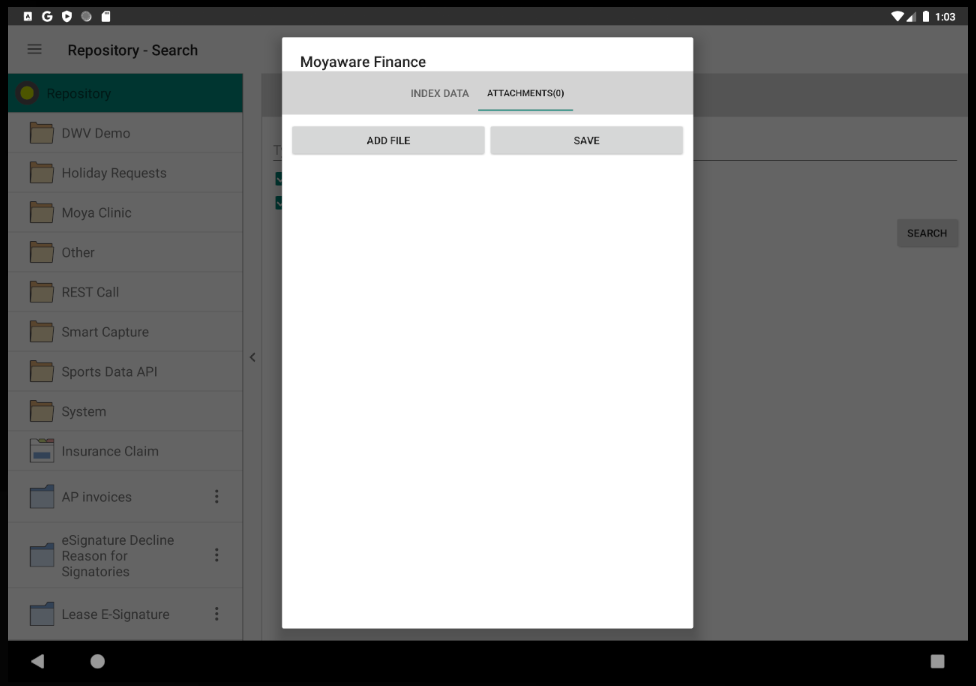This screenshot has height=686, width=976.
Task: Select the AP invoices folder icon
Action: 42,497
